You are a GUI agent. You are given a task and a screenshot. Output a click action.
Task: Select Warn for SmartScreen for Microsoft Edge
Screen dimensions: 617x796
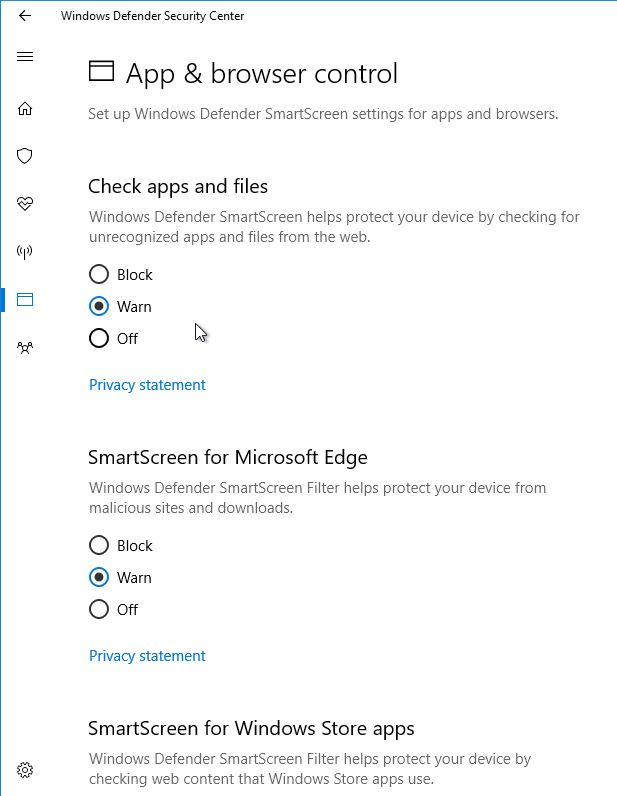click(120, 578)
